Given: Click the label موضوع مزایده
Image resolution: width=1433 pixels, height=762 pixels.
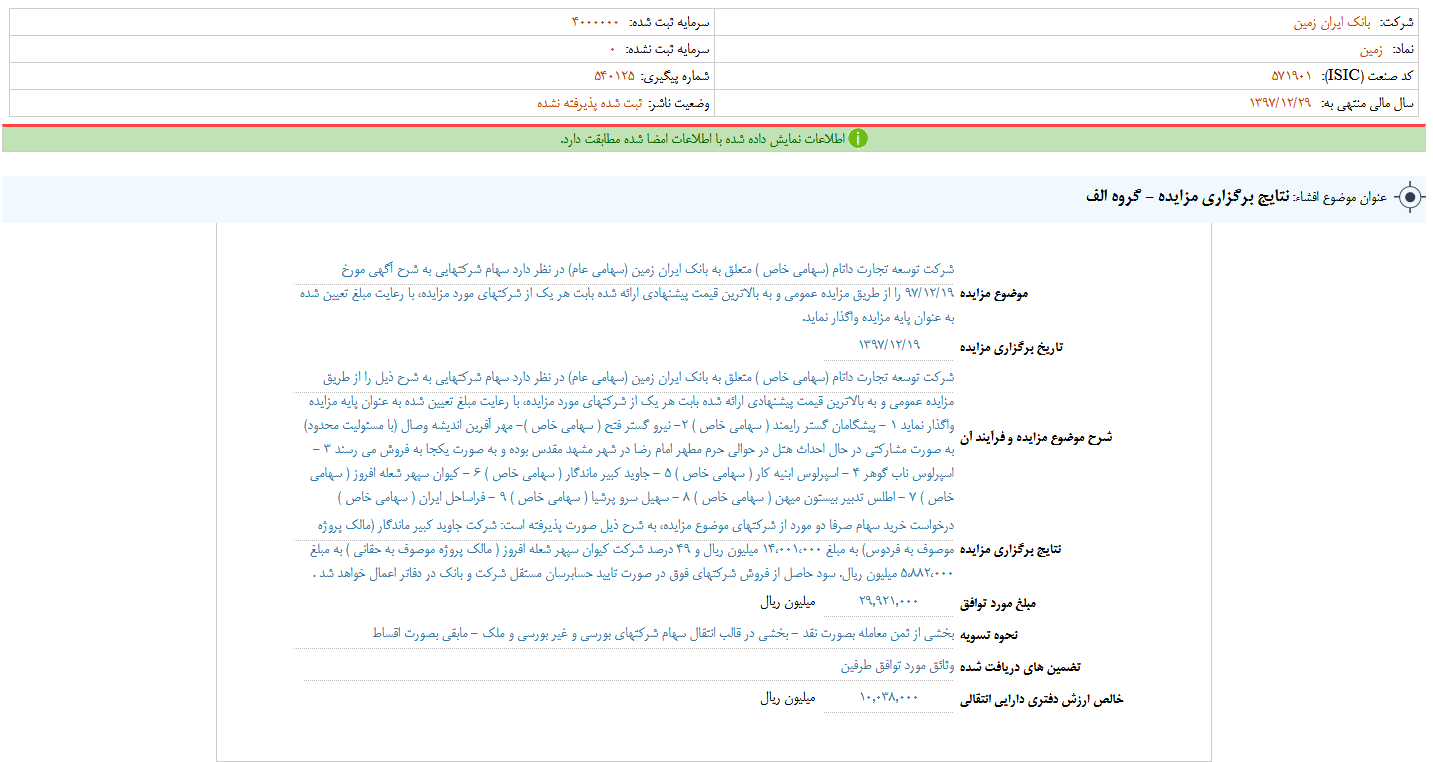Looking at the screenshot, I should 994,293.
